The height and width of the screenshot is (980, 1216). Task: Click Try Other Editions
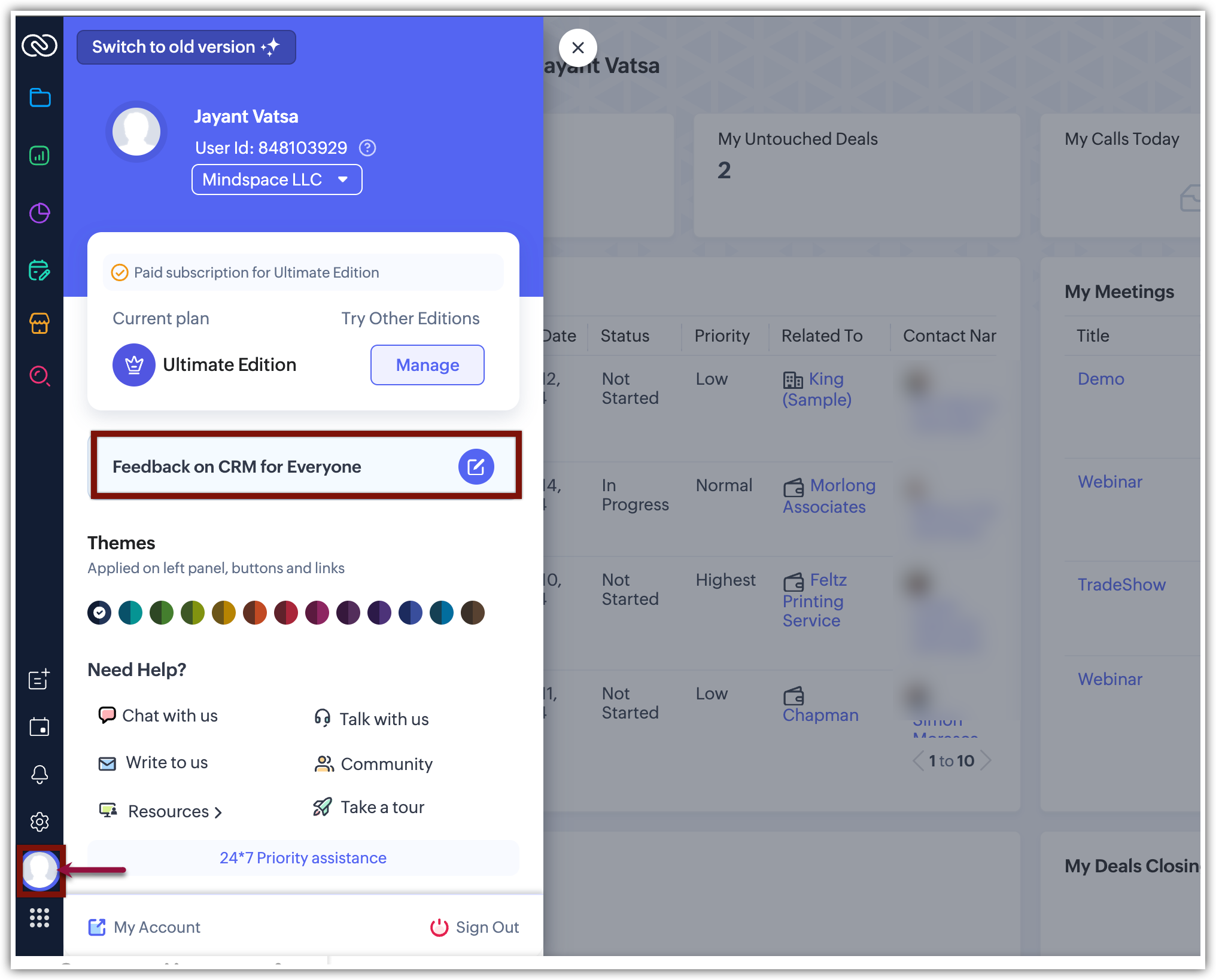[x=410, y=318]
